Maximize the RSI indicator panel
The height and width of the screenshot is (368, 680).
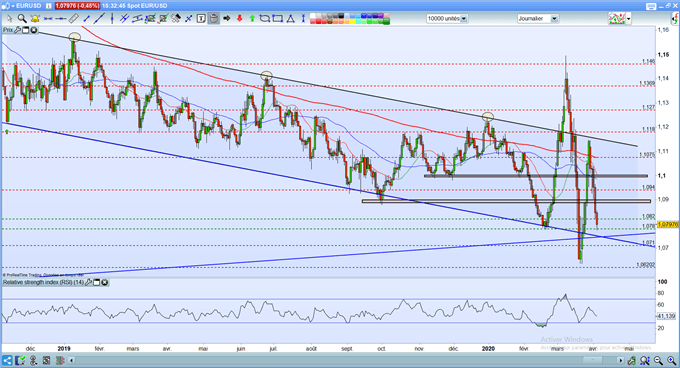coord(97,283)
